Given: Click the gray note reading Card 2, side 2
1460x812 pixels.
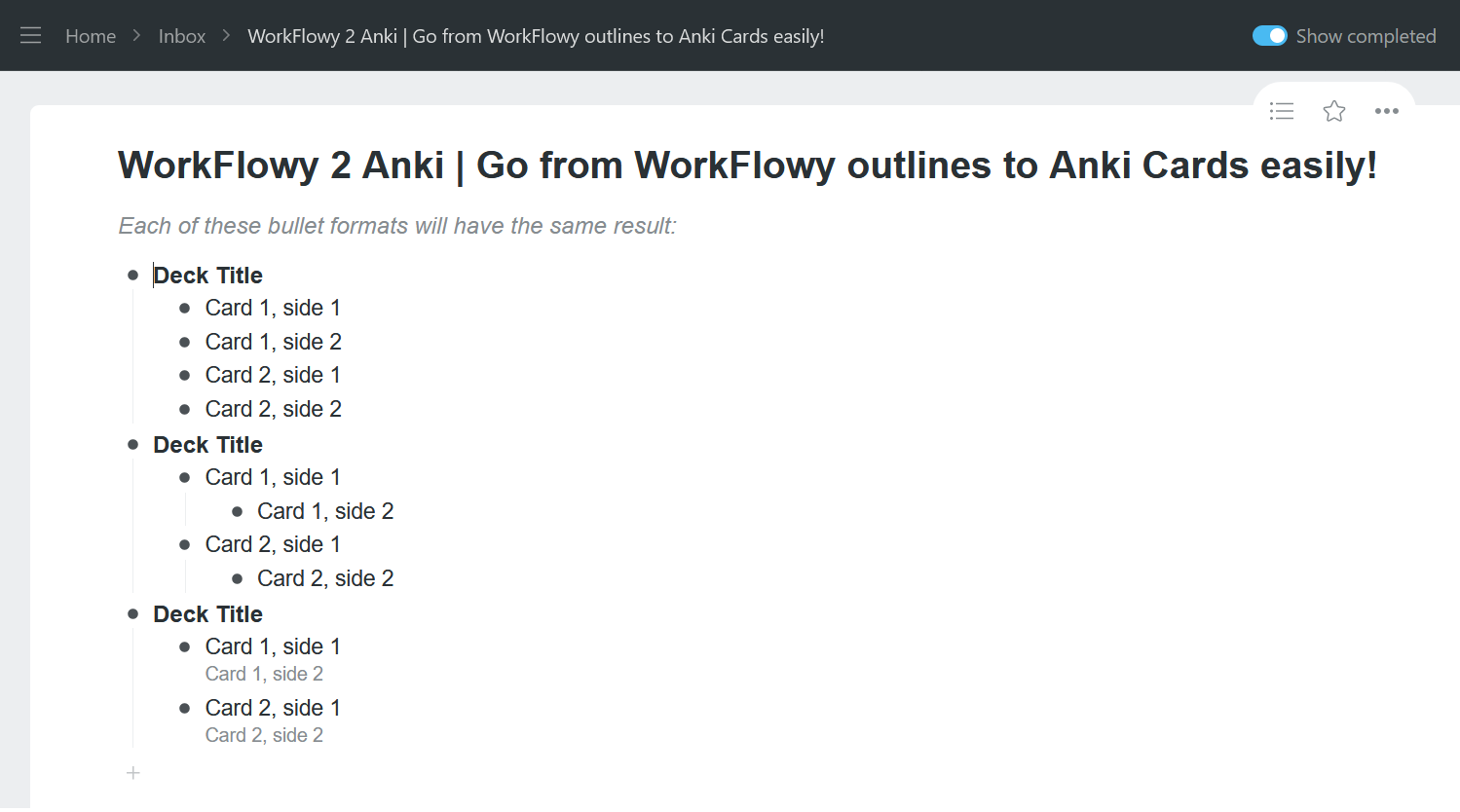Looking at the screenshot, I should (264, 735).
